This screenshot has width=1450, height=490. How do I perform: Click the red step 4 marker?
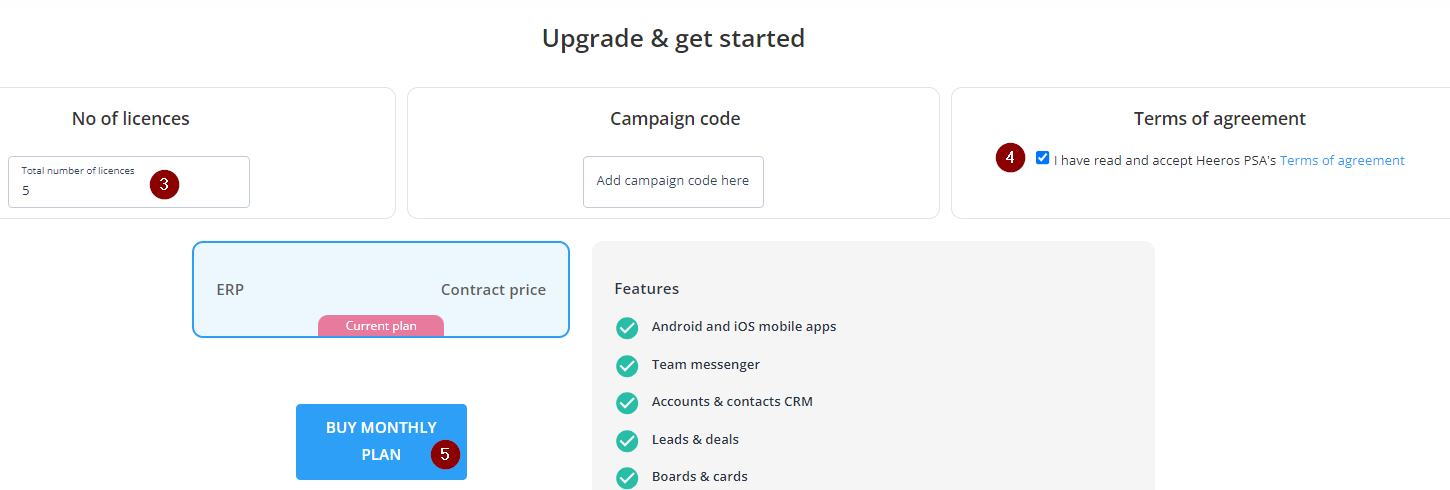1010,158
